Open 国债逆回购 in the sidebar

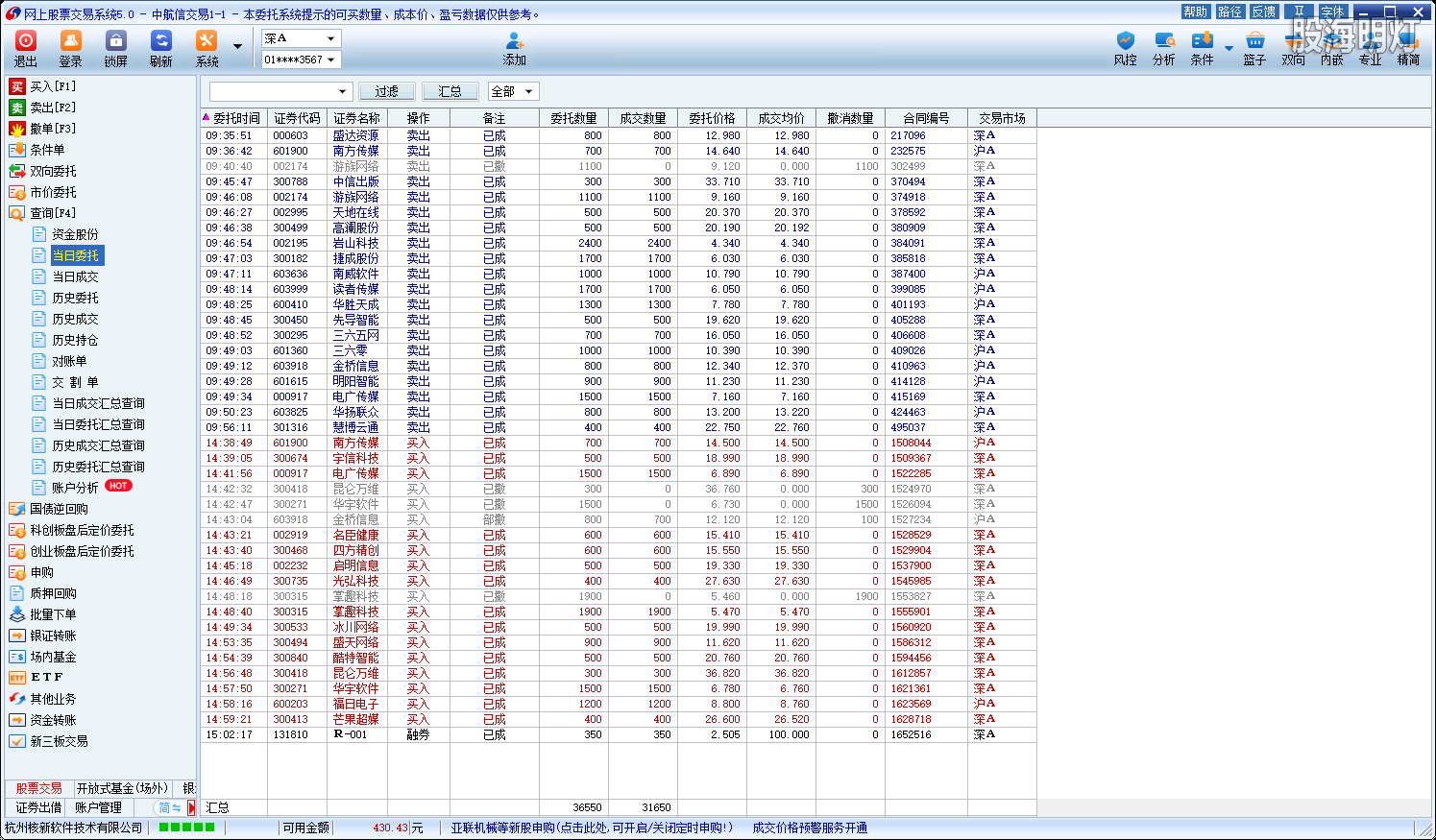(x=49, y=509)
